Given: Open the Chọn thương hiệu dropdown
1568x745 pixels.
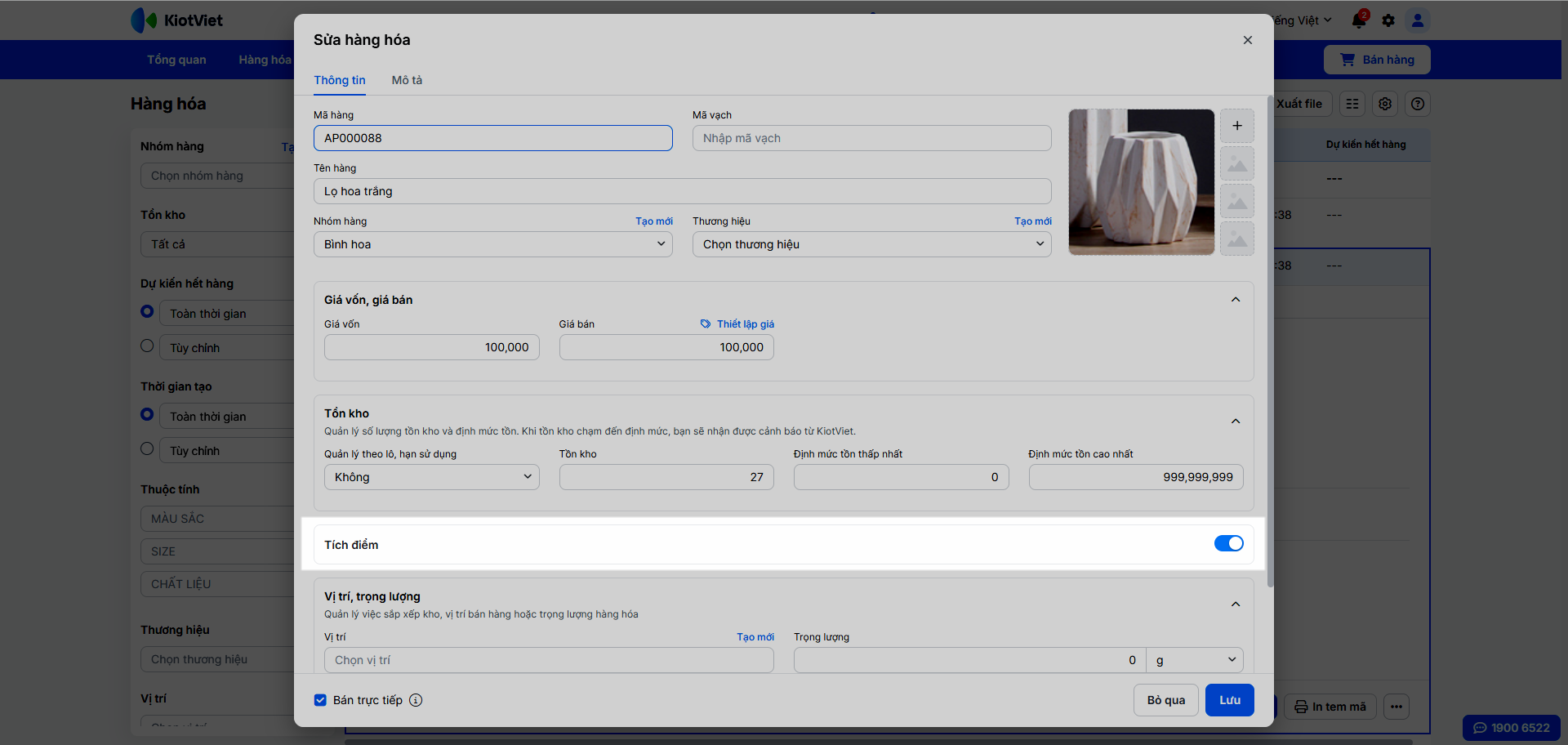Looking at the screenshot, I should (871, 244).
